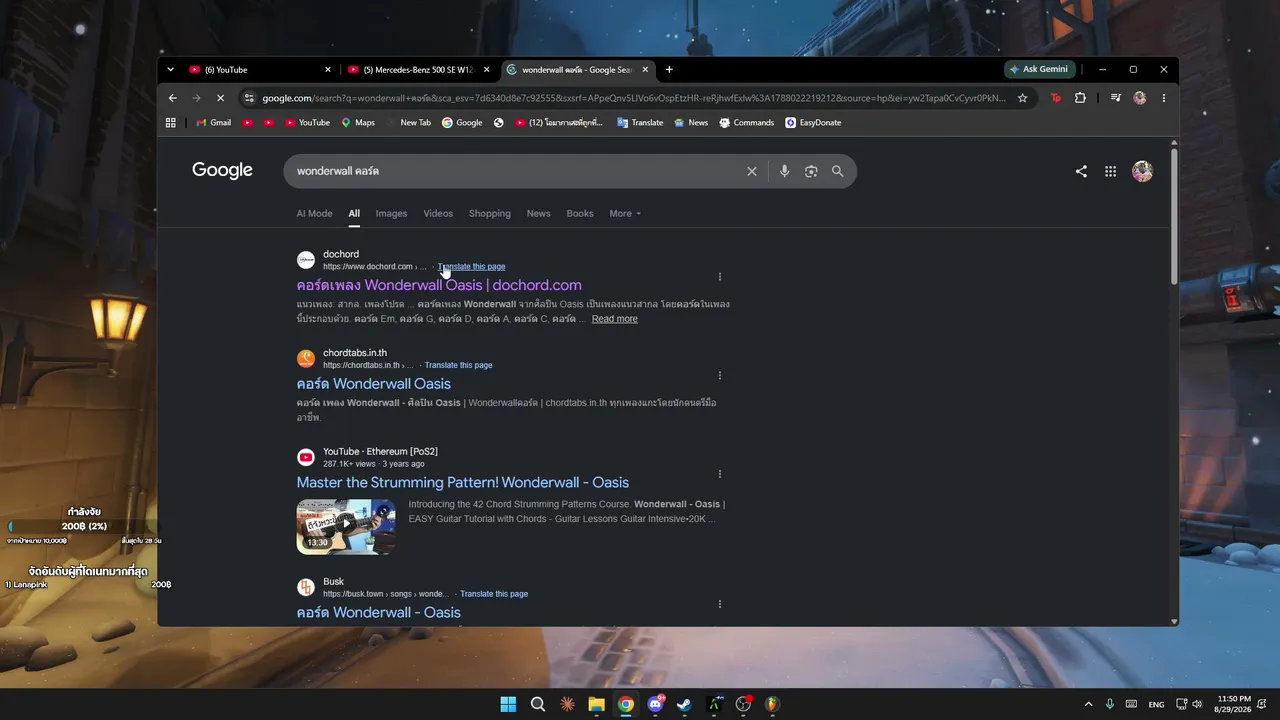Open the News bookmark in bookmarks bar
Screen dimensions: 1280x720
point(691,123)
